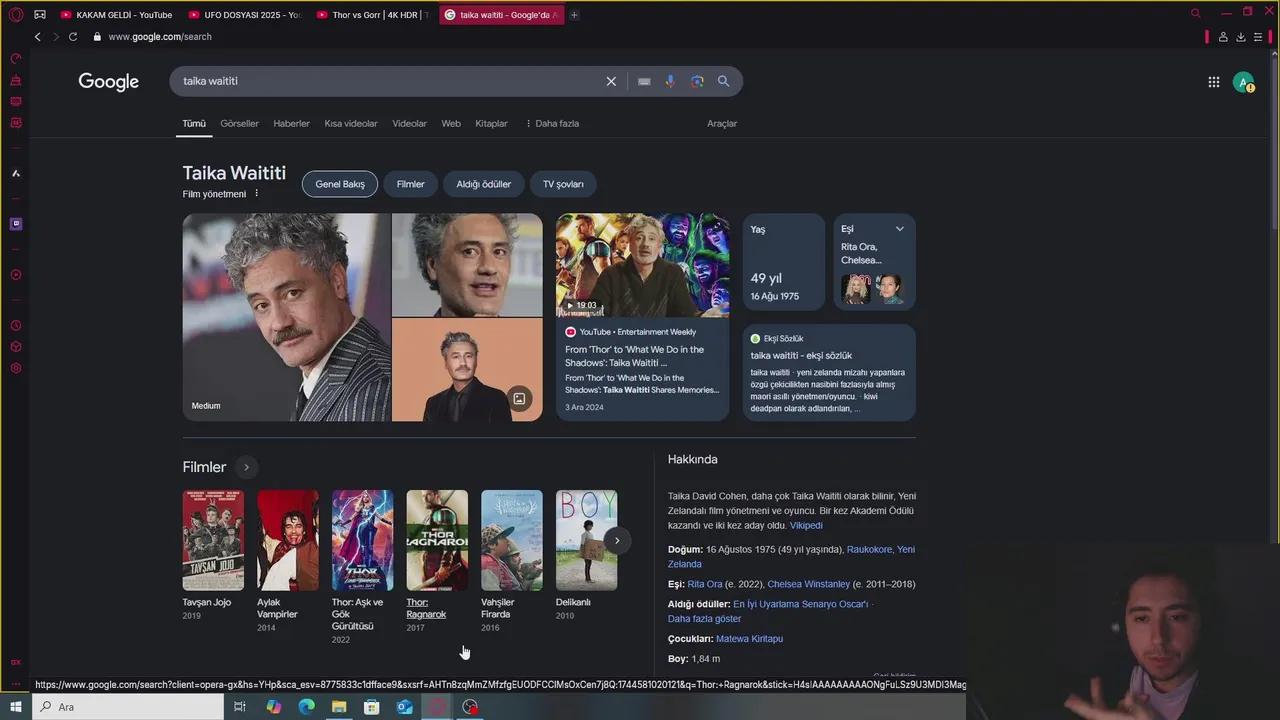Open the Twitch icon in Opera sidebar
This screenshot has width=1280, height=720.
click(x=15, y=224)
